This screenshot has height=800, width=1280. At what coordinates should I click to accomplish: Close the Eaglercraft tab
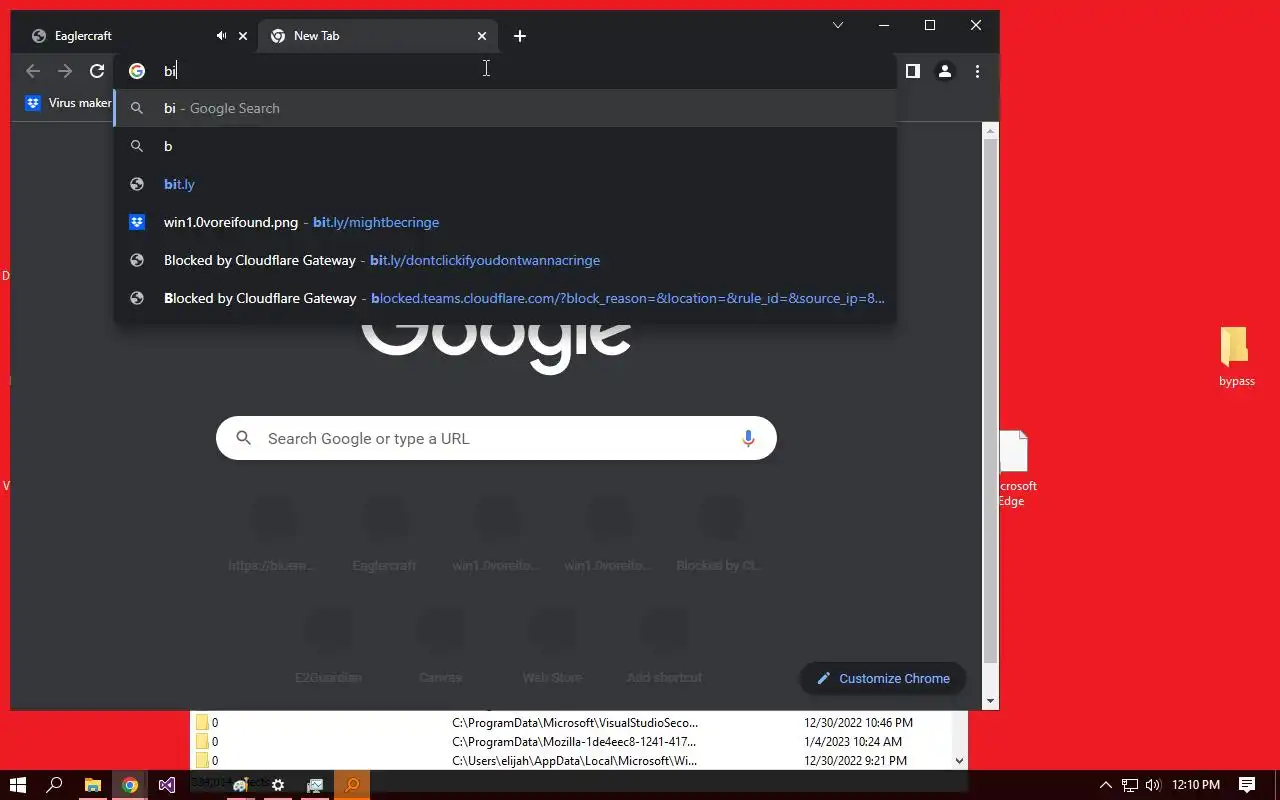[242, 36]
